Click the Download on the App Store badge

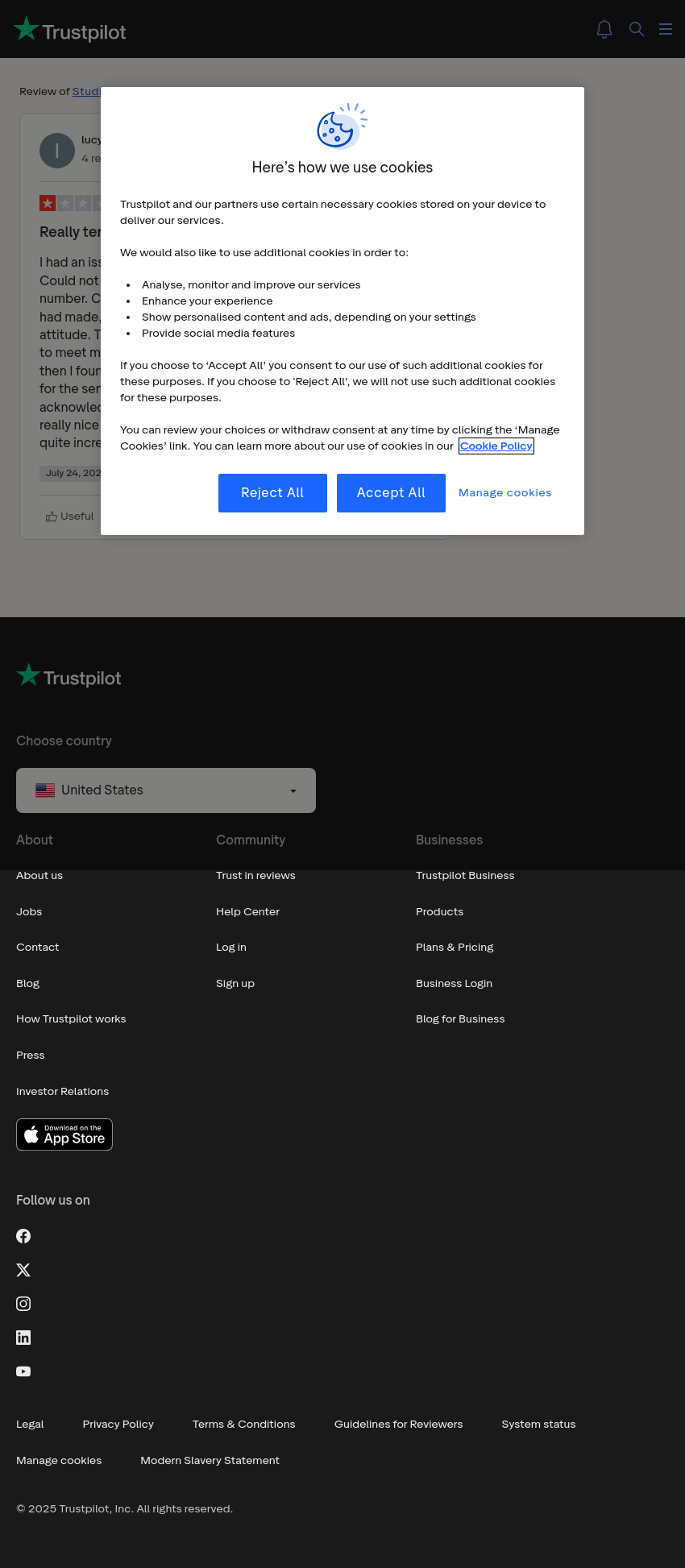pos(64,1135)
